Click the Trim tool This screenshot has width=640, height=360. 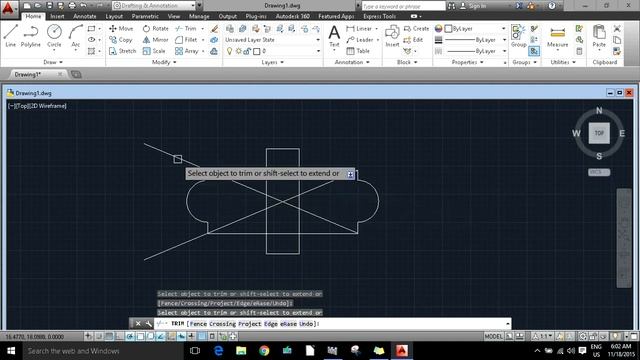[x=186, y=29]
